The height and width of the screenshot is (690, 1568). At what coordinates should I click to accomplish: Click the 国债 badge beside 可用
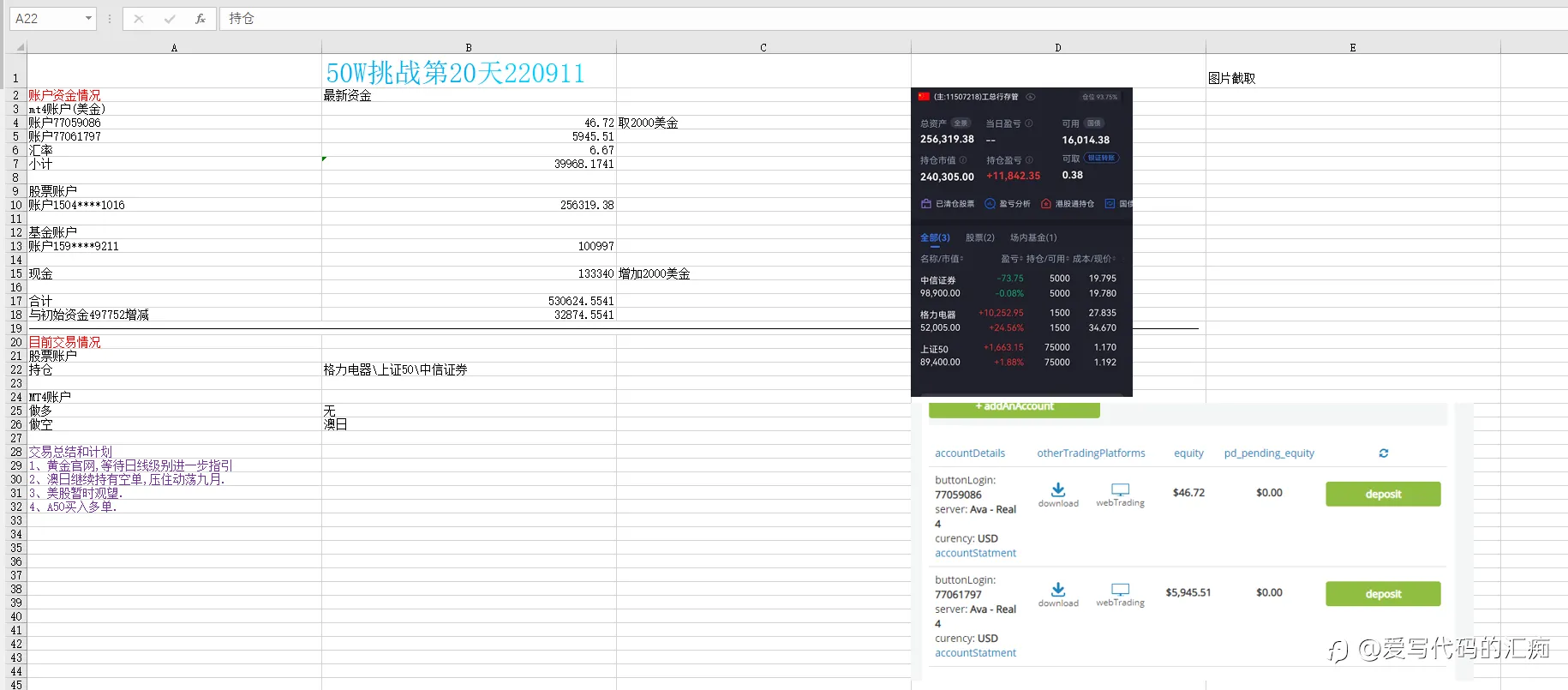tap(1094, 123)
